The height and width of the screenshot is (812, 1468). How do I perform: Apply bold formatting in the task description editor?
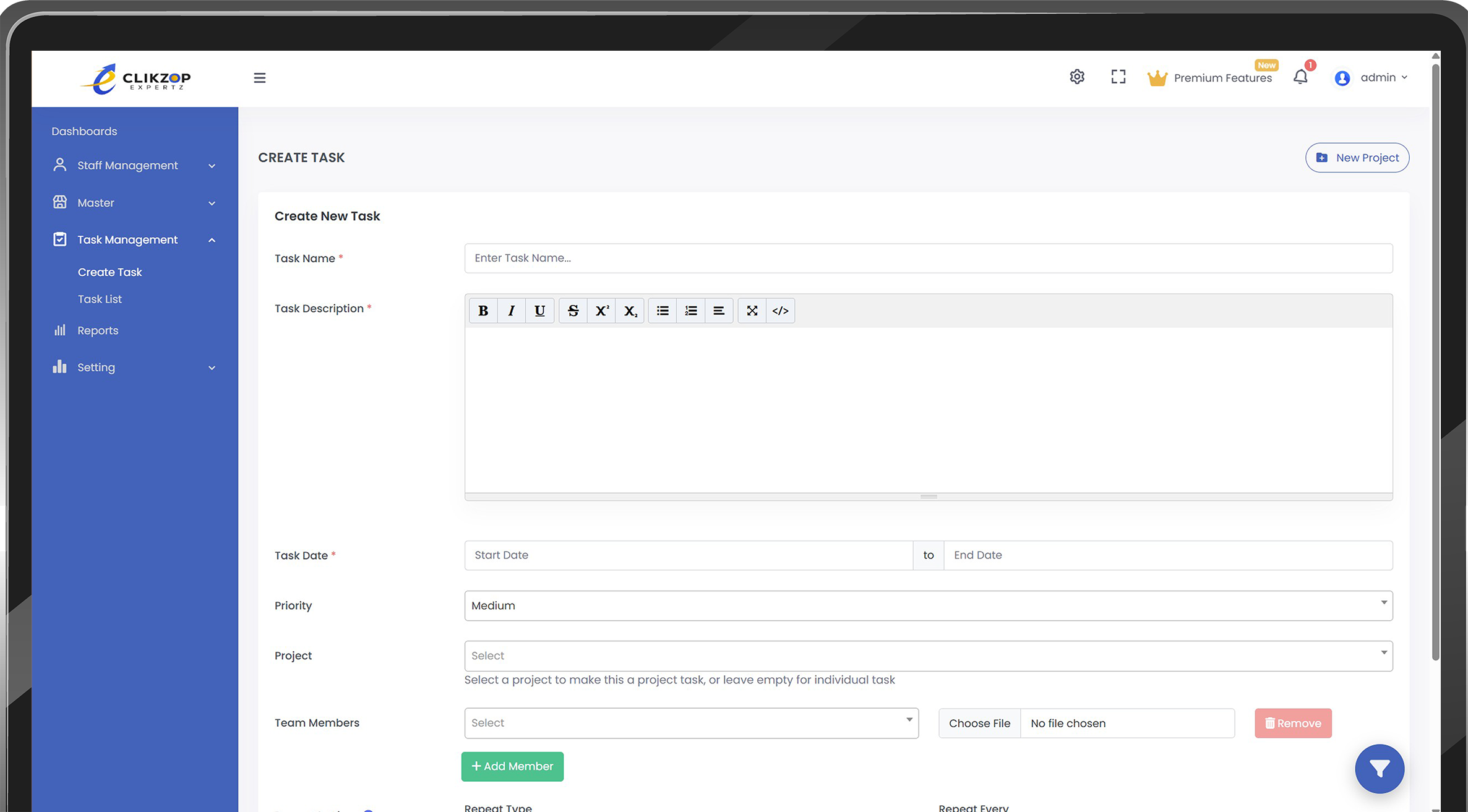[x=483, y=310]
